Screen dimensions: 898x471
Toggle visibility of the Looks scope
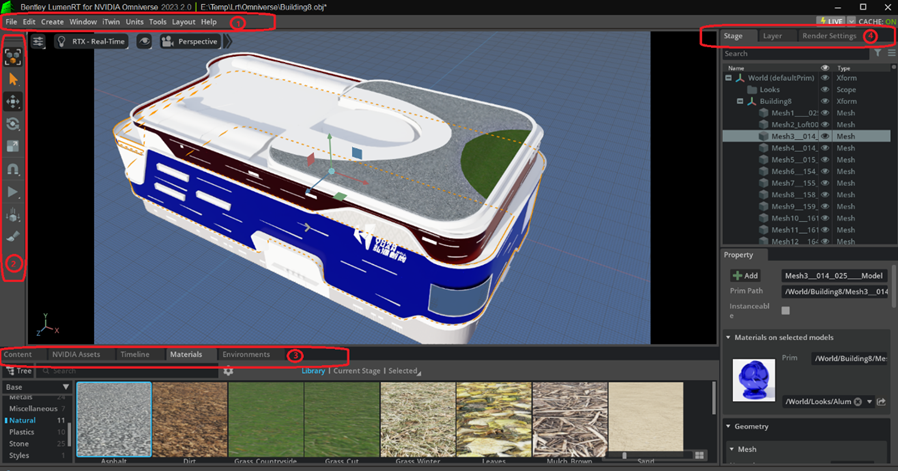825,89
